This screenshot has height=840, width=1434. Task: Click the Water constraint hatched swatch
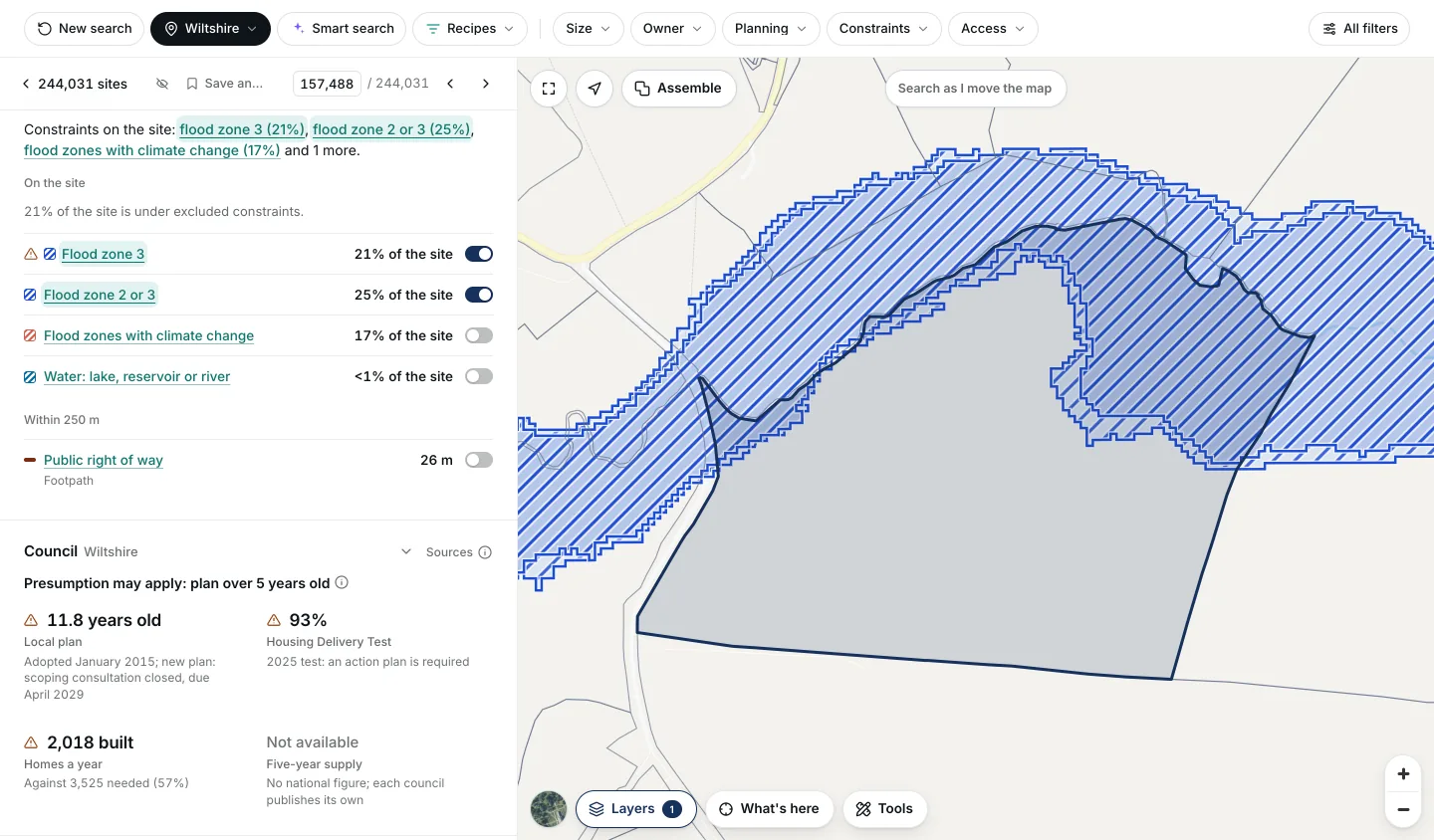[30, 376]
